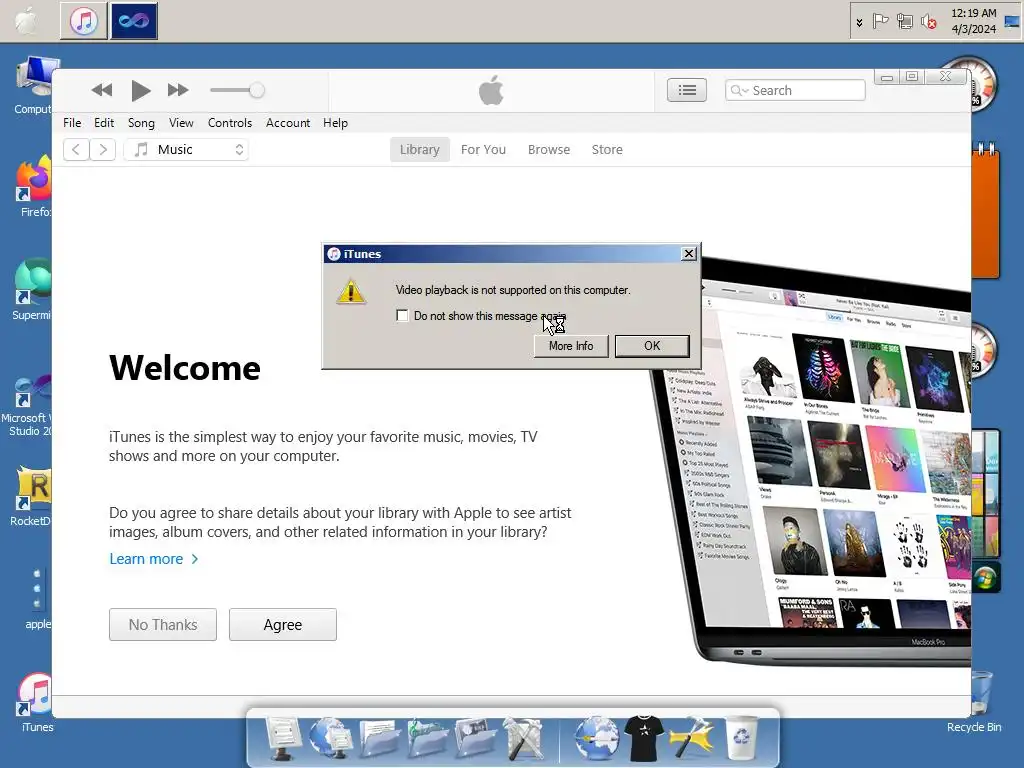Open the Controls menu
Screen dimensions: 1024x768
pyautogui.click(x=230, y=123)
